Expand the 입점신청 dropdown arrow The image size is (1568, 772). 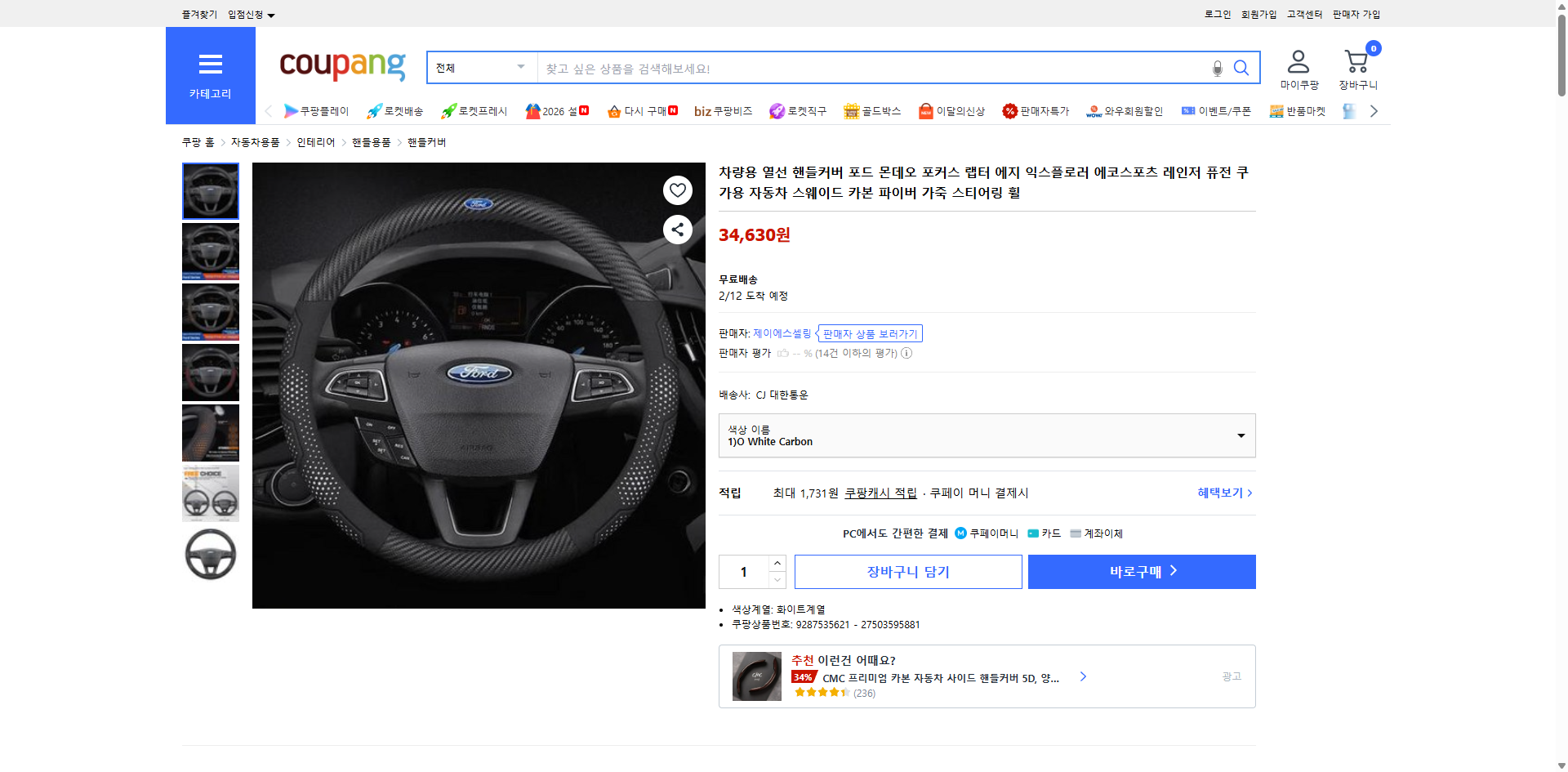(x=272, y=14)
